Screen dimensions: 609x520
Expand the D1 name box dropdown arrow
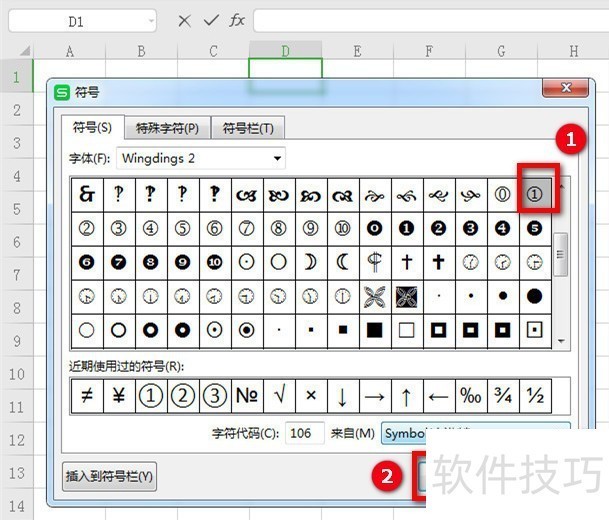(151, 21)
